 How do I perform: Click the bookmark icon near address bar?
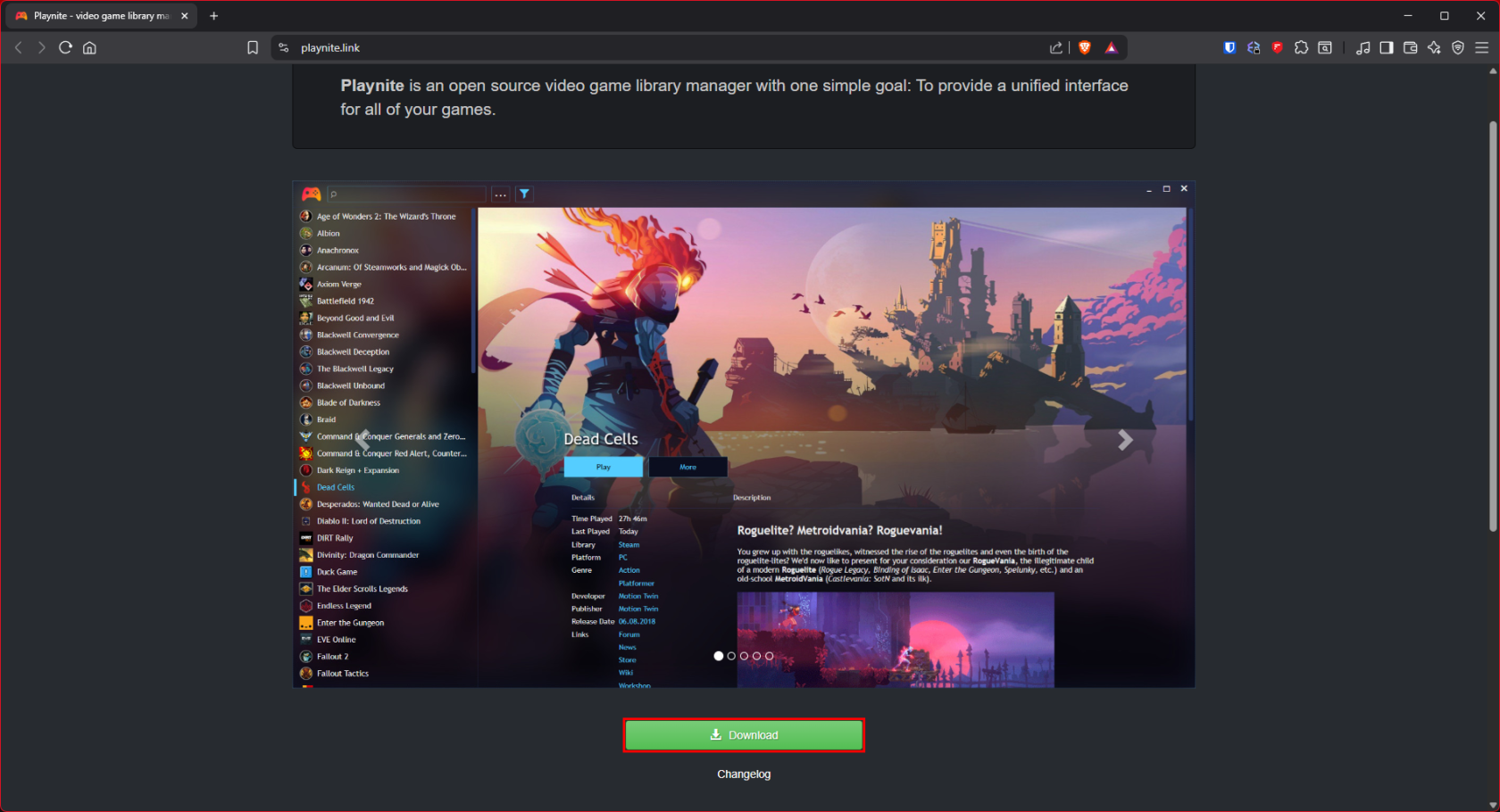pos(253,47)
